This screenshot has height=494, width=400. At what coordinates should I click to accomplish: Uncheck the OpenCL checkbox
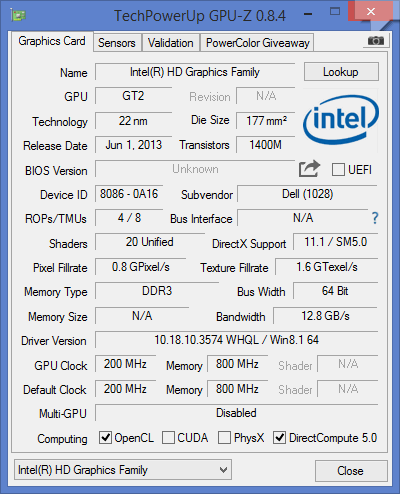point(105,438)
